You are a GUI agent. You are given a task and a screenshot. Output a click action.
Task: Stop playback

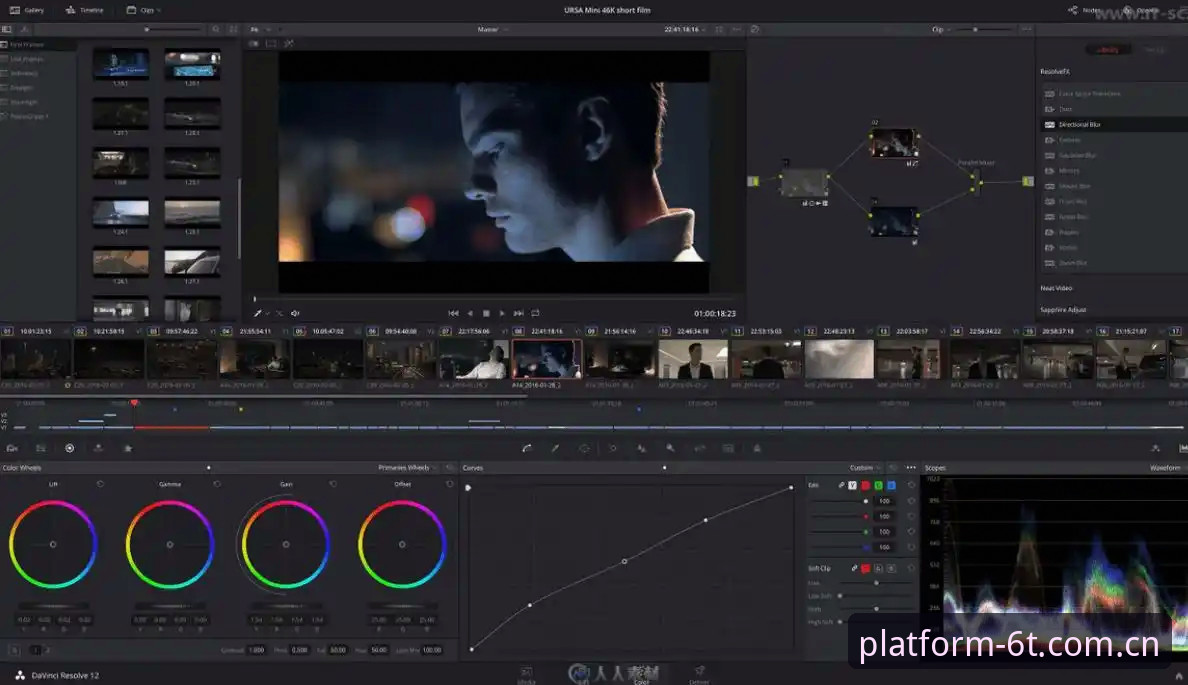tap(486, 313)
